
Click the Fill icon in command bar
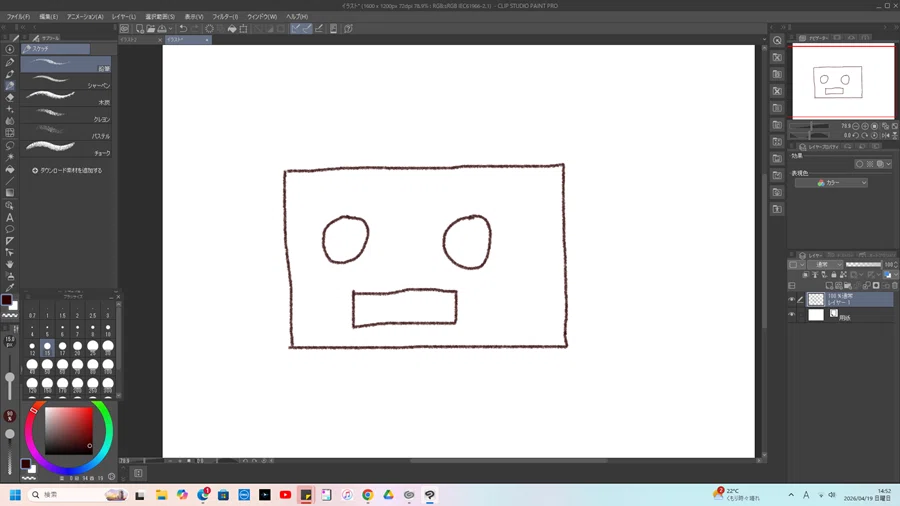(232, 29)
